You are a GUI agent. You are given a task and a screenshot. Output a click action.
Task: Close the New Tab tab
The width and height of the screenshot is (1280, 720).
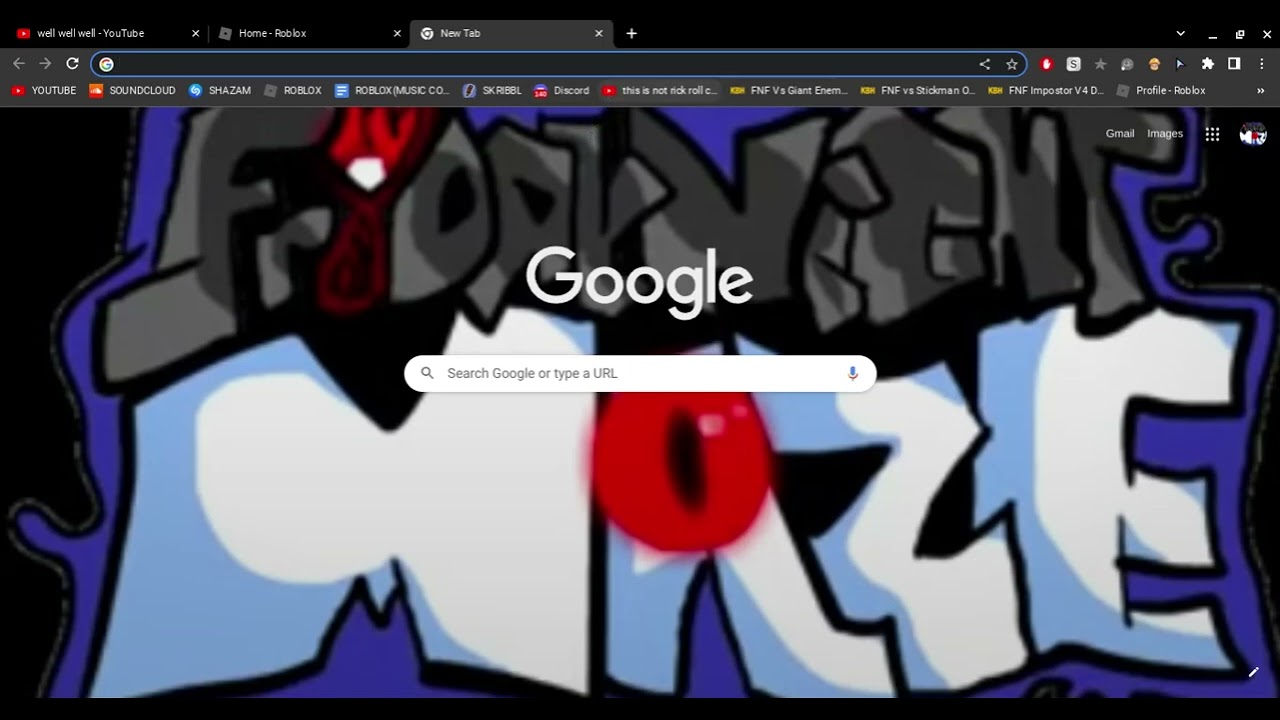click(599, 33)
